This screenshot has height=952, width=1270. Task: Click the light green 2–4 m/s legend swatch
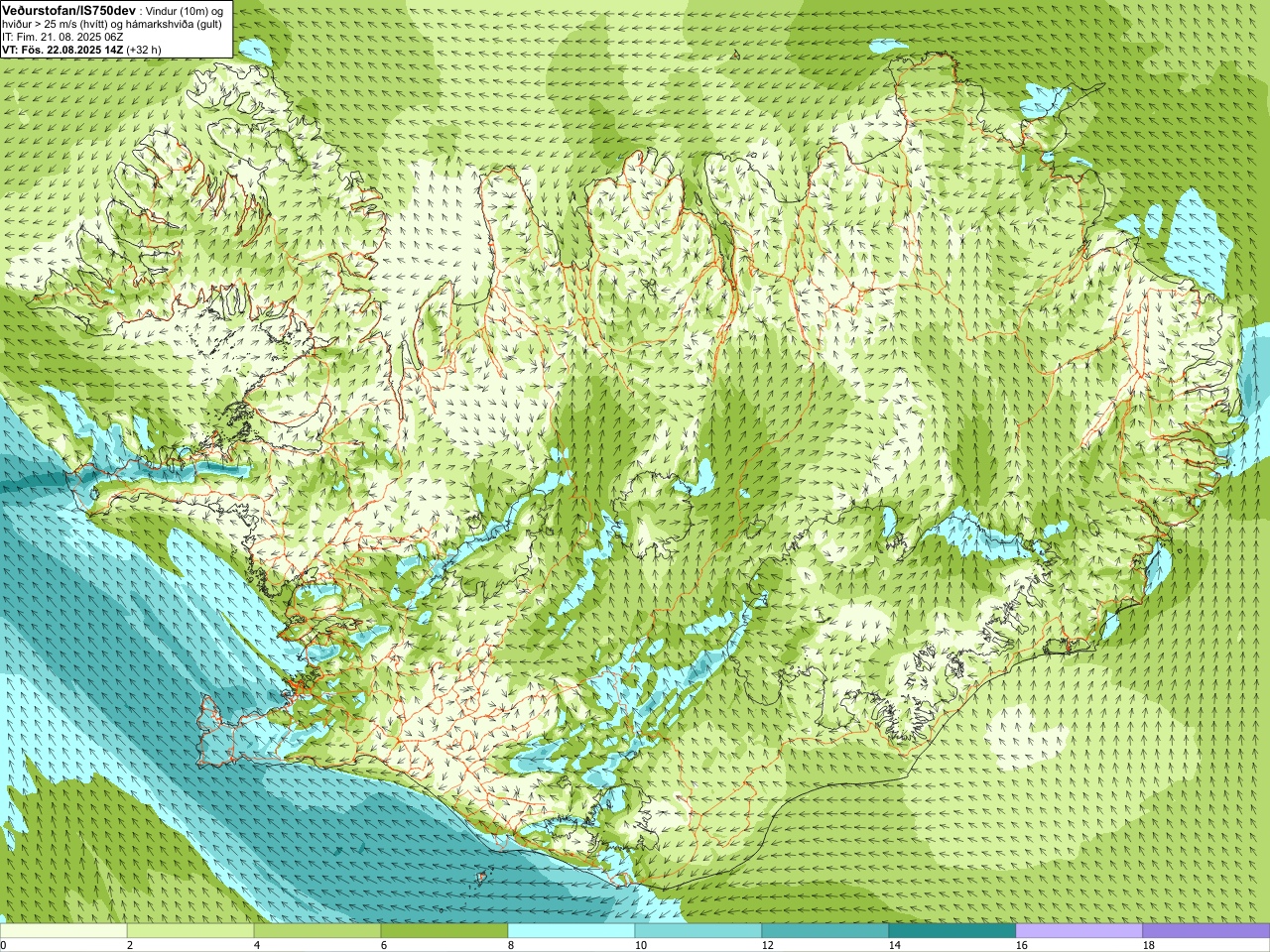(x=190, y=931)
